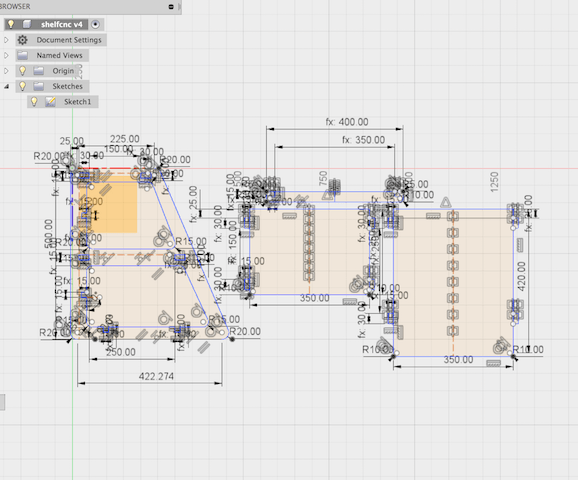Collapse the Browser panel with header circle button
This screenshot has width=578, height=480.
[x=171, y=7]
